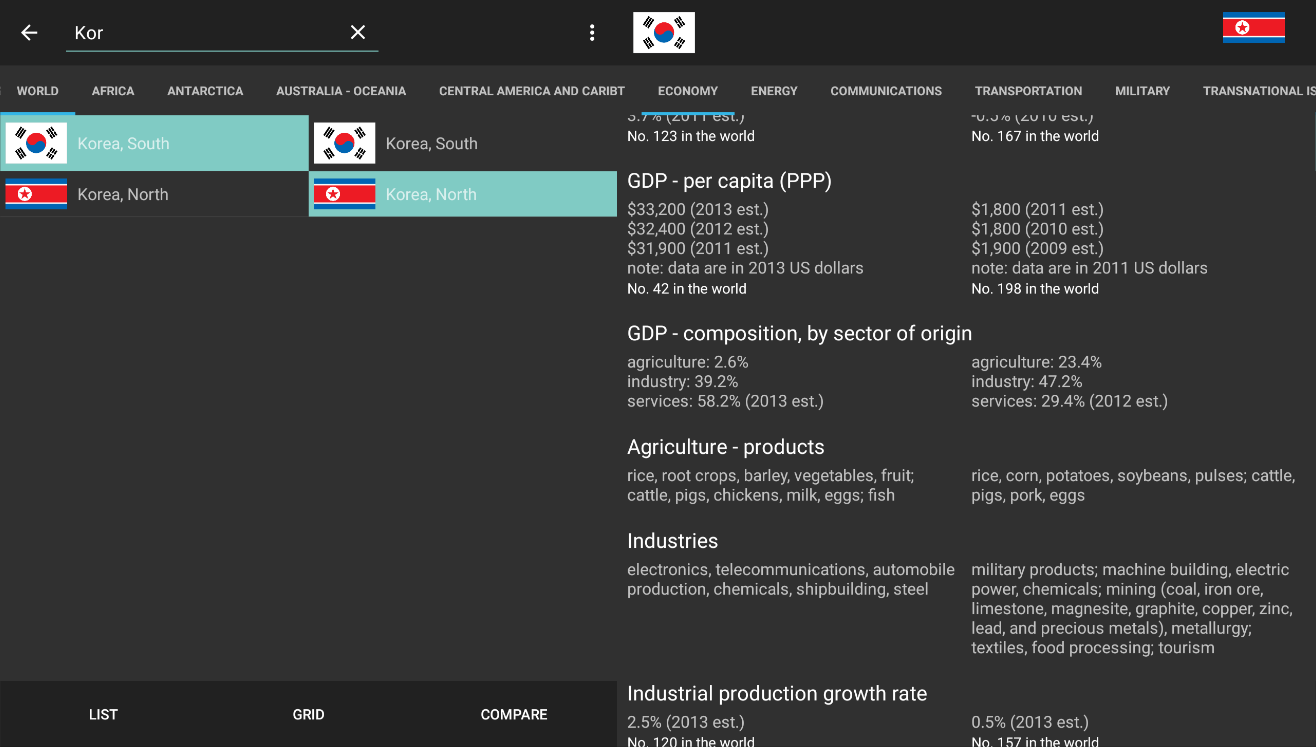Select the Australia - Oceania tab

(341, 91)
